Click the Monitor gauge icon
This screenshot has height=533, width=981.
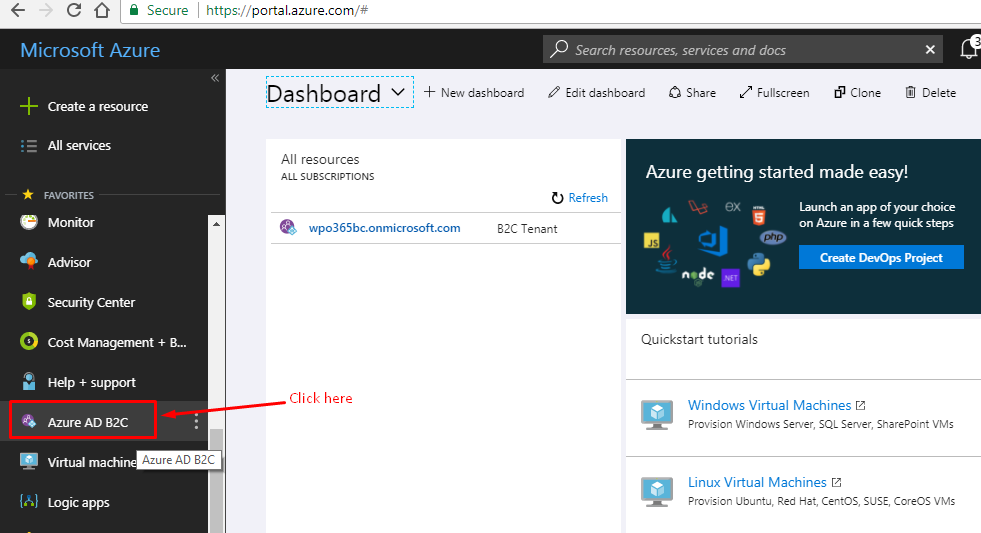coord(29,222)
